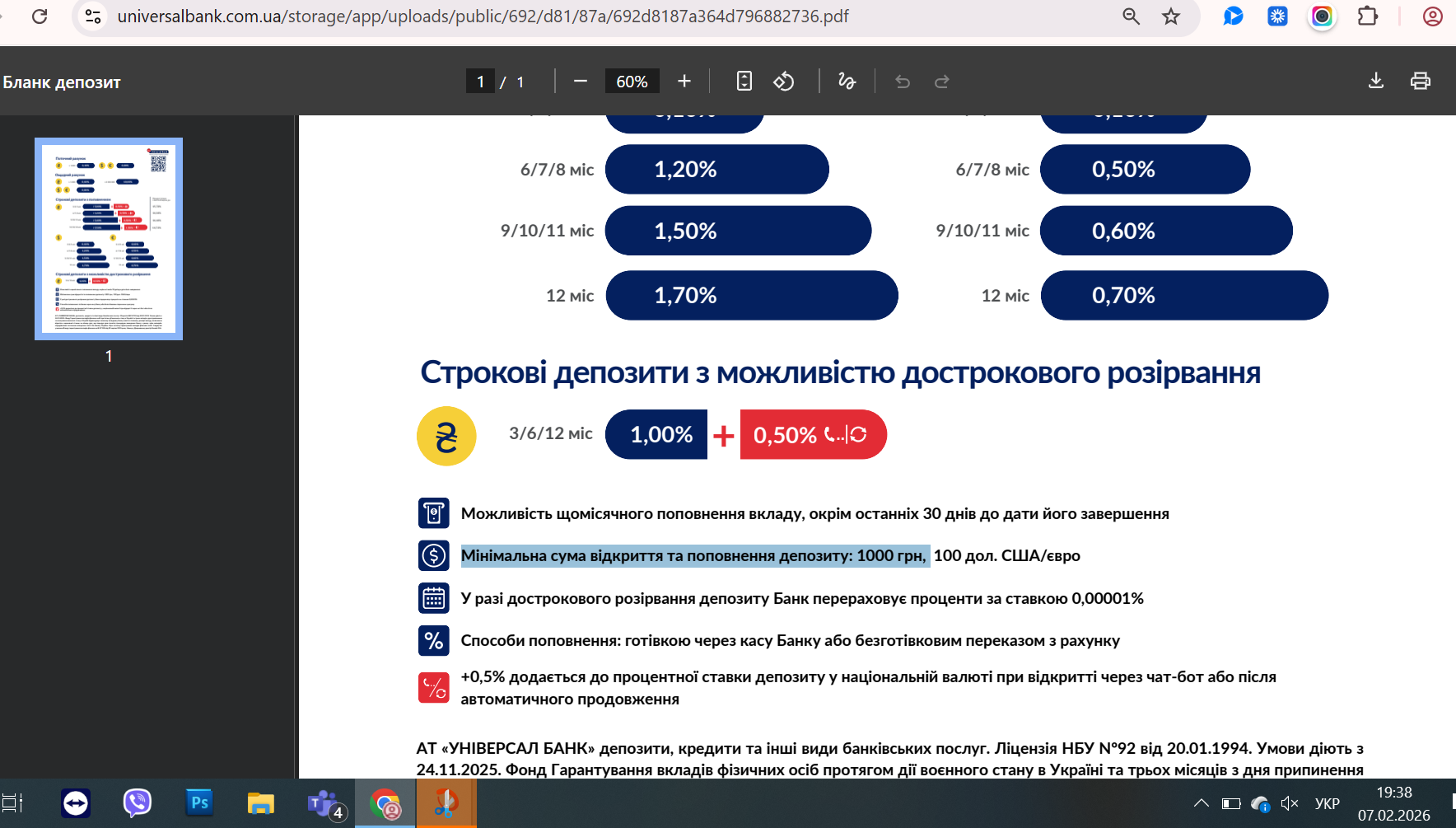Zoom in the PDF with plus button
The image size is (1456, 828).
pyautogui.click(x=684, y=81)
